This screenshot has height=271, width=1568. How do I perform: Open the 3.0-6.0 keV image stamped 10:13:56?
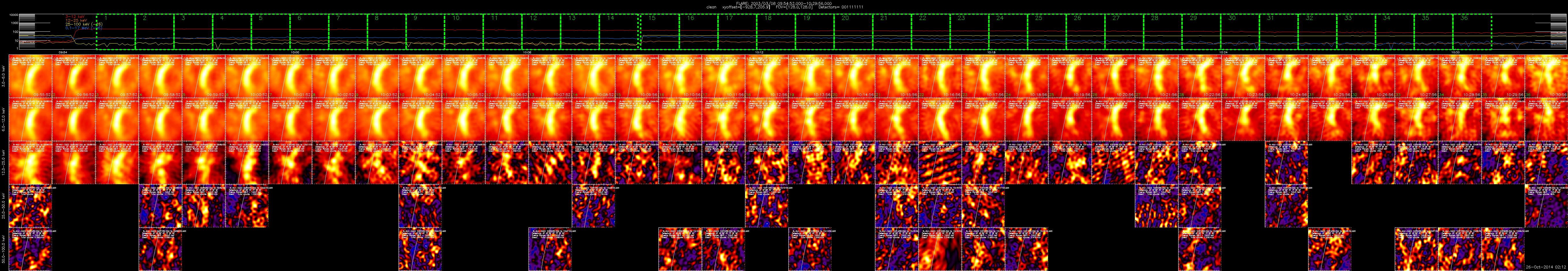pos(810,77)
